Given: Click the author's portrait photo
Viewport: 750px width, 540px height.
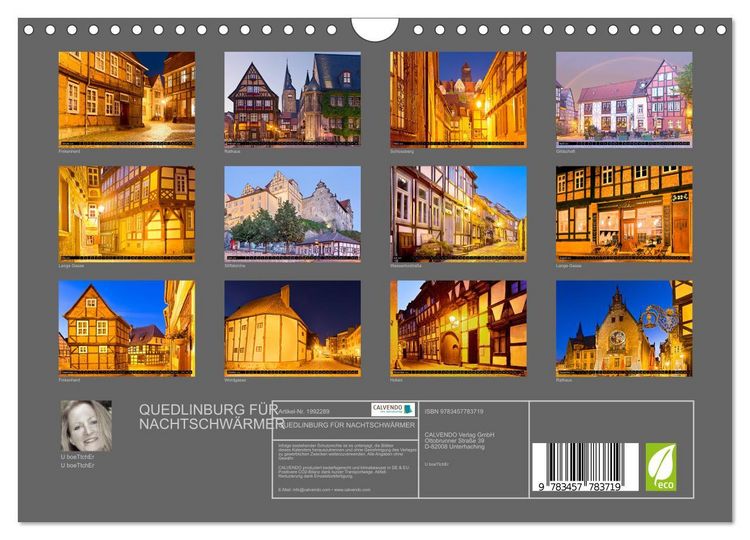Looking at the screenshot, I should pyautogui.click(x=86, y=426).
